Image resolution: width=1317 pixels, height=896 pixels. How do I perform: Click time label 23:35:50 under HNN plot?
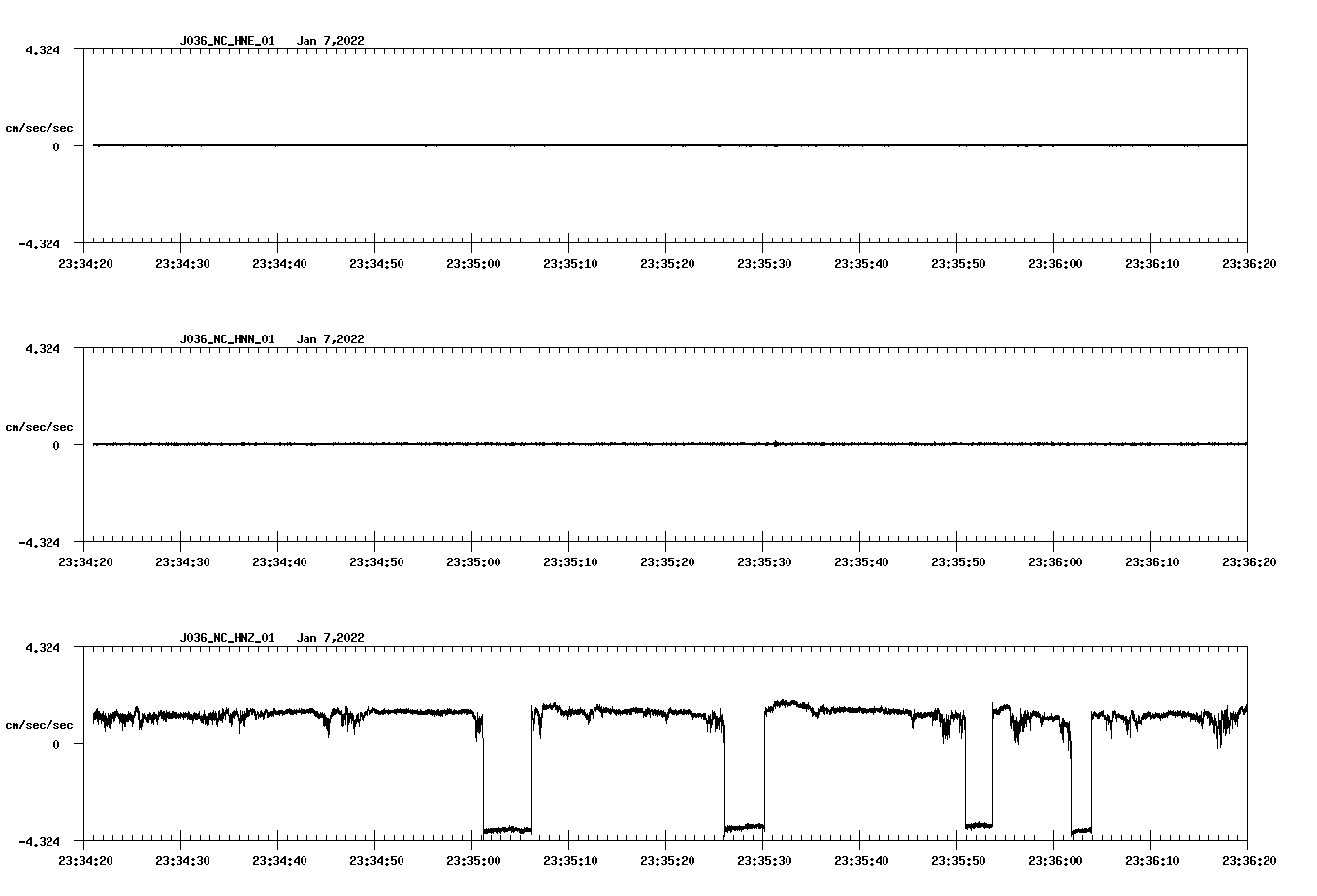point(957,561)
